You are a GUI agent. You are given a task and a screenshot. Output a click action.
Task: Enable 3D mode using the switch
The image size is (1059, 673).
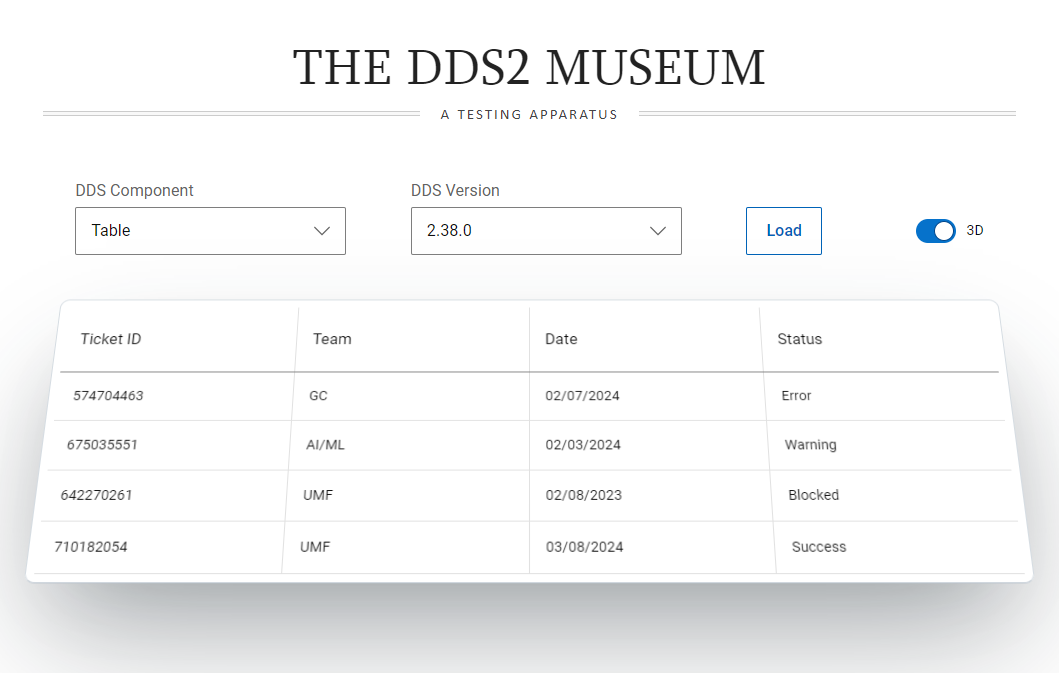point(935,230)
